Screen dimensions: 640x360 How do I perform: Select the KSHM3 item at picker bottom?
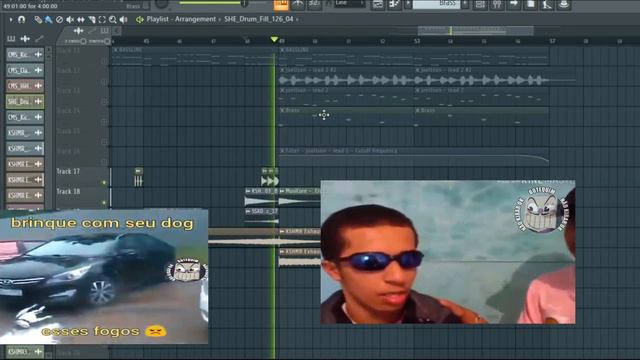click(x=25, y=351)
